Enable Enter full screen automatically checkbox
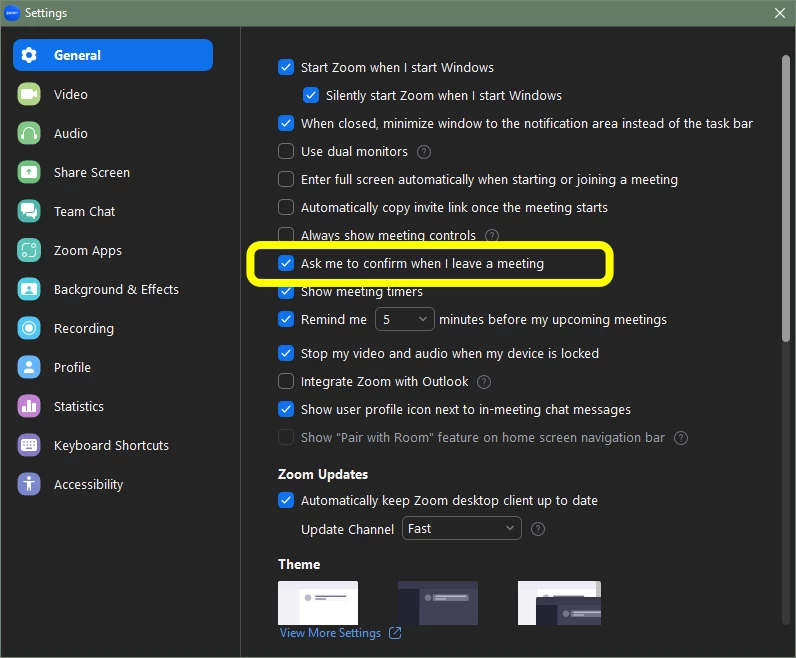 point(286,179)
